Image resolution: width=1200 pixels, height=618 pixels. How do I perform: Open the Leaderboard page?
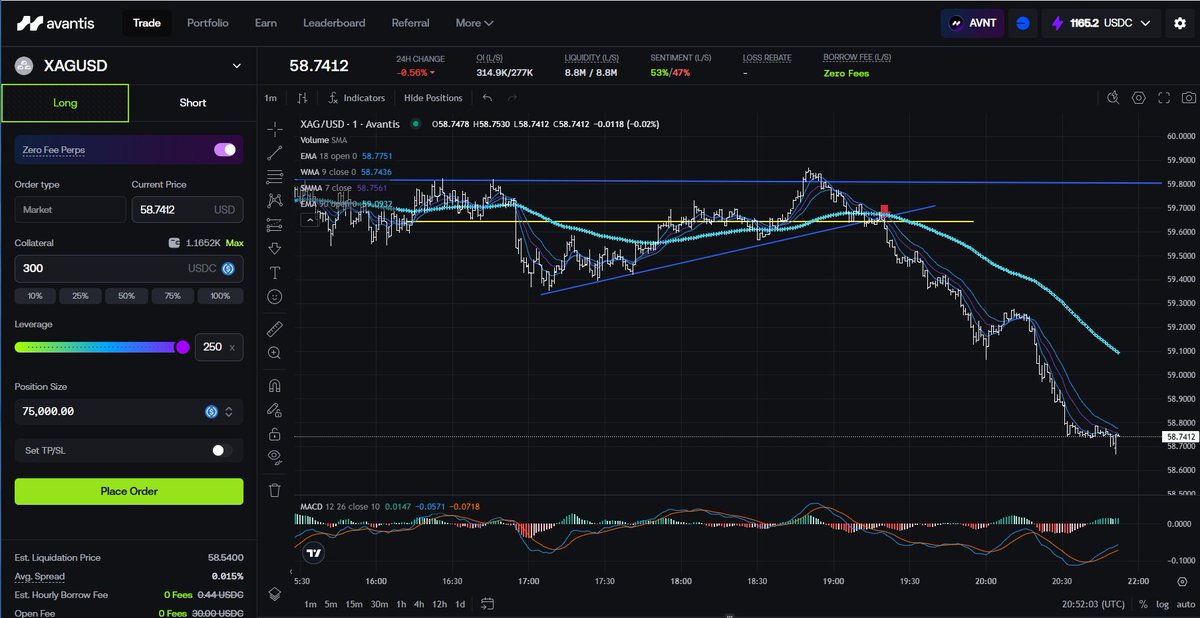pos(334,23)
